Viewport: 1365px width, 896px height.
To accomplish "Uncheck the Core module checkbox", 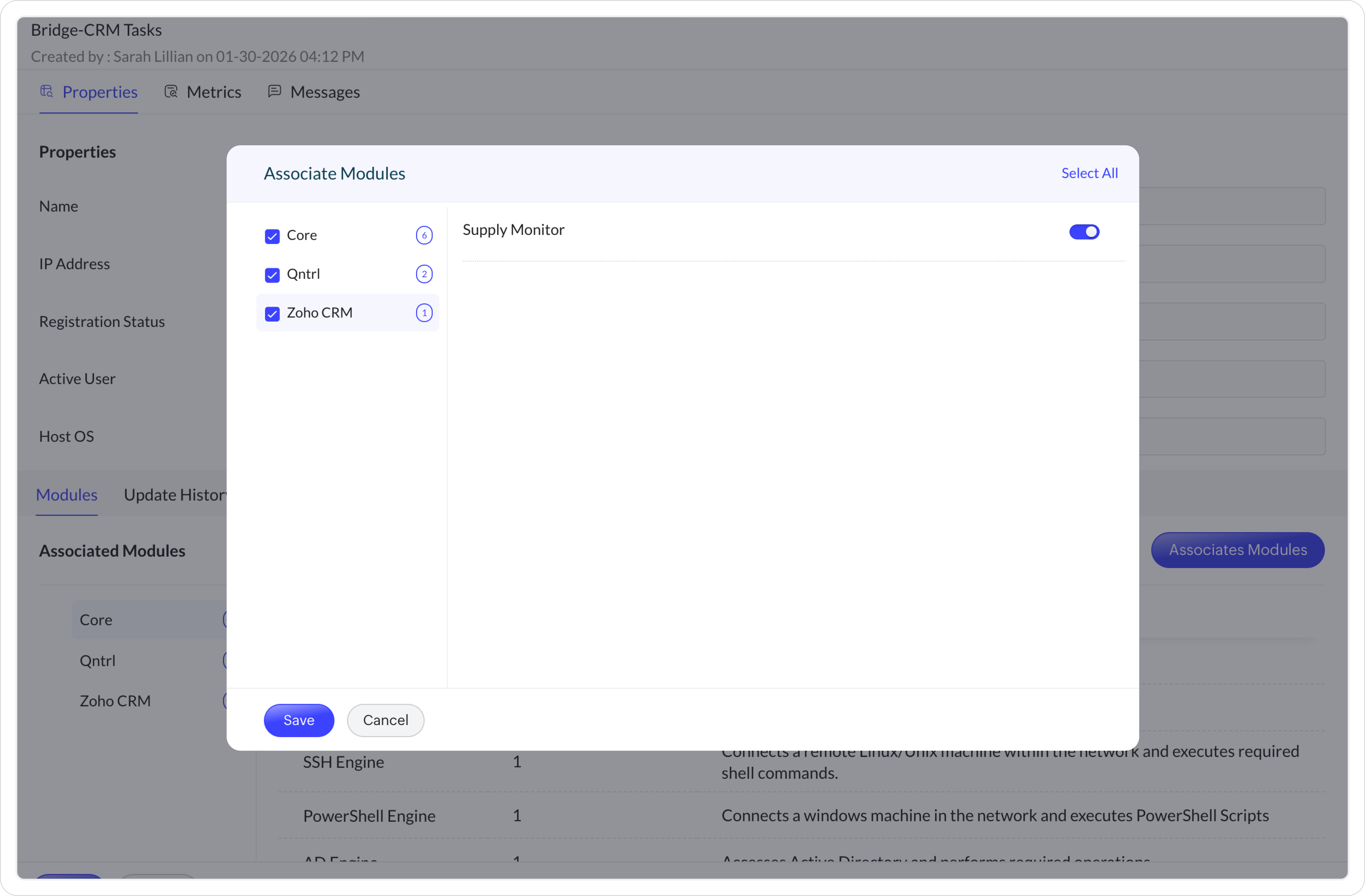I will click(272, 236).
